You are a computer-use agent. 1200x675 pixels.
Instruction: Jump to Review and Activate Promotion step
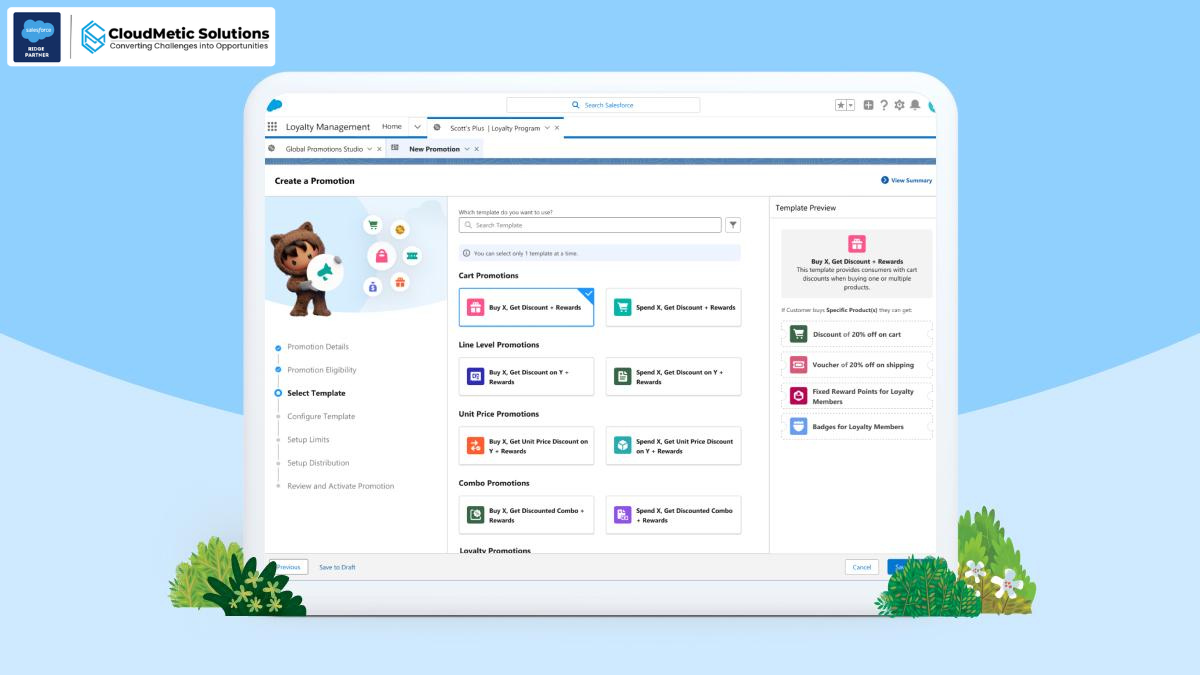(x=341, y=486)
